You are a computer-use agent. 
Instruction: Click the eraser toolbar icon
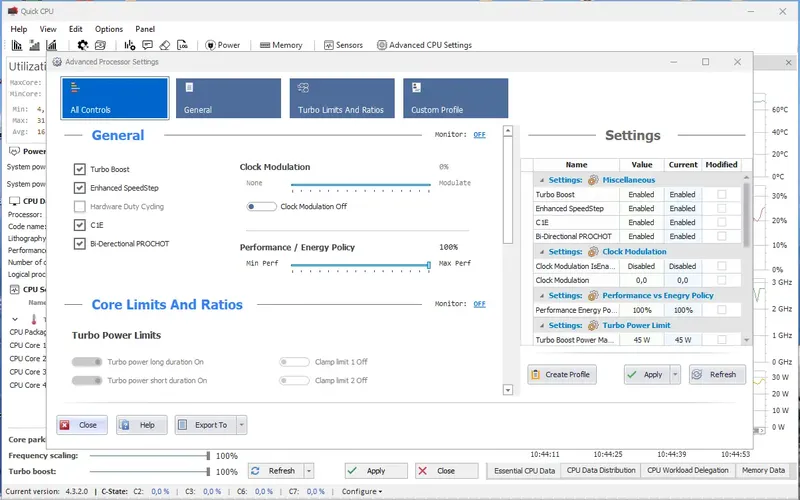(x=164, y=45)
